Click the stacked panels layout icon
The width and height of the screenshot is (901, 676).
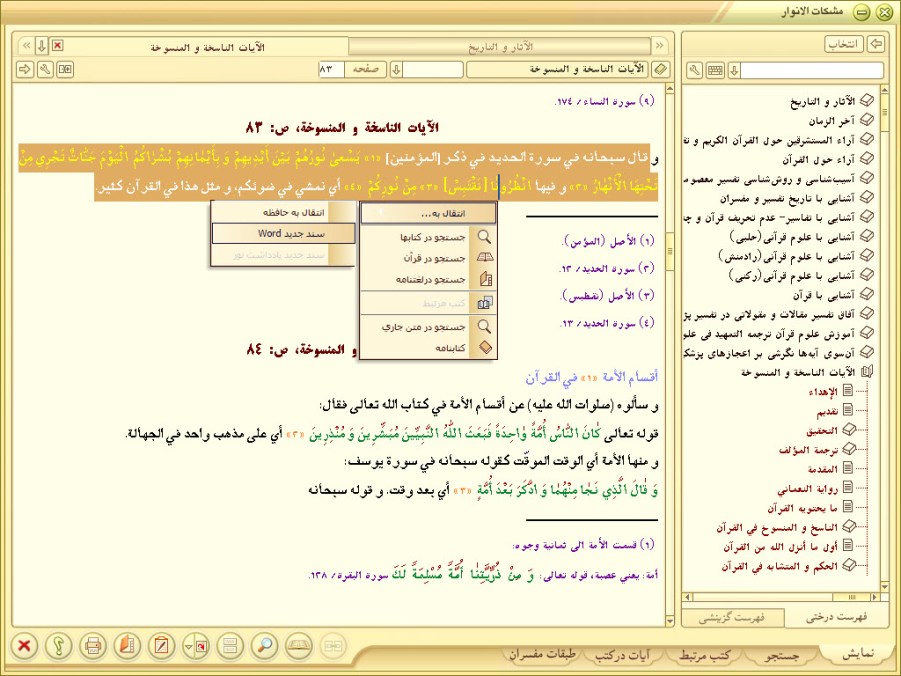[230, 646]
